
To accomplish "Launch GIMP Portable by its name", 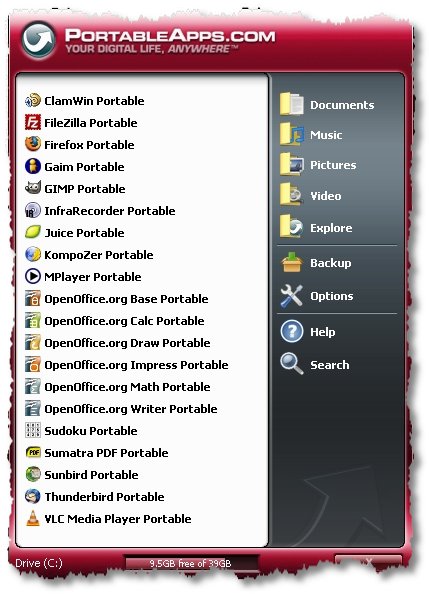I will [85, 189].
